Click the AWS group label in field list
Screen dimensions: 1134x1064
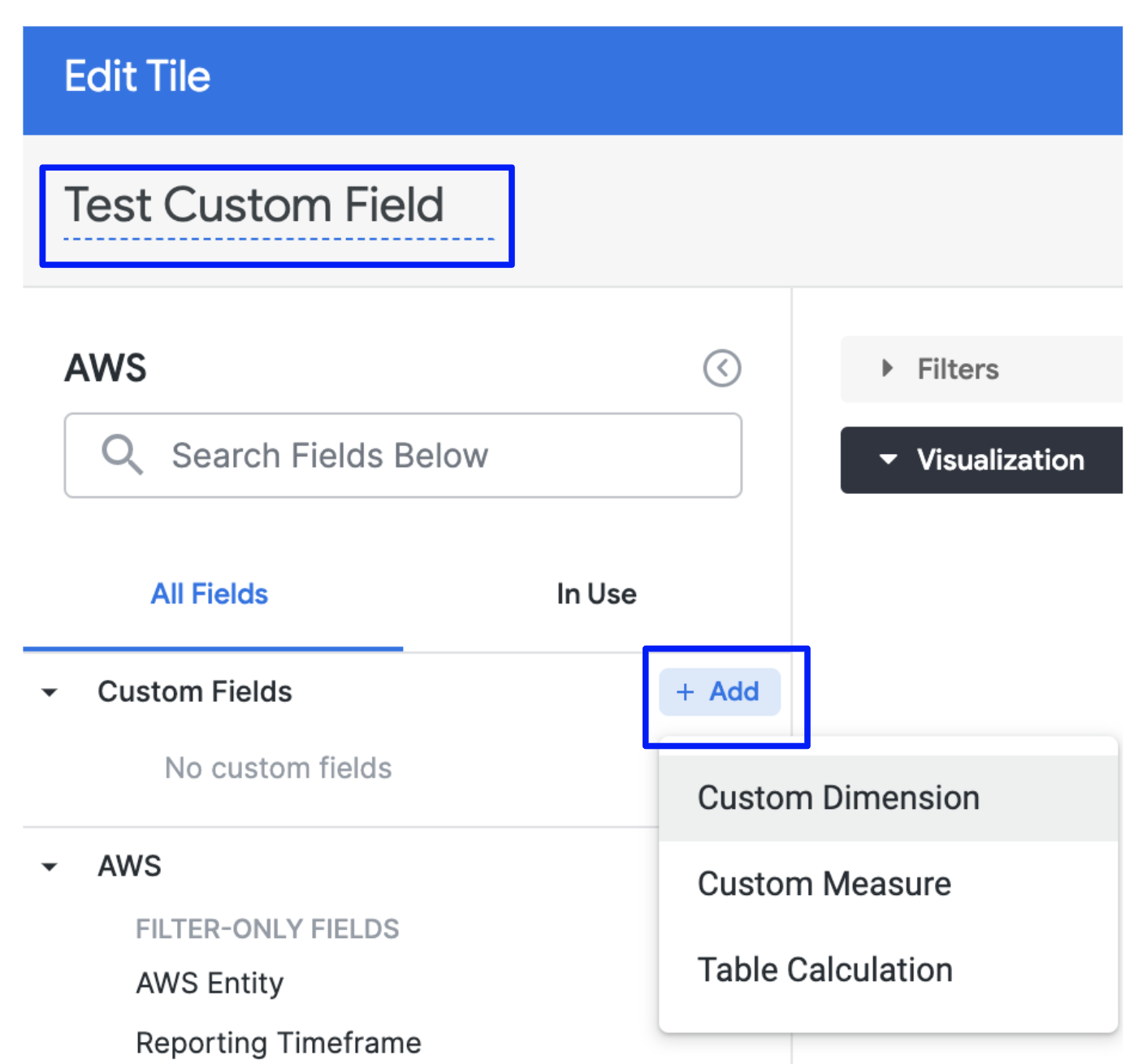(129, 867)
